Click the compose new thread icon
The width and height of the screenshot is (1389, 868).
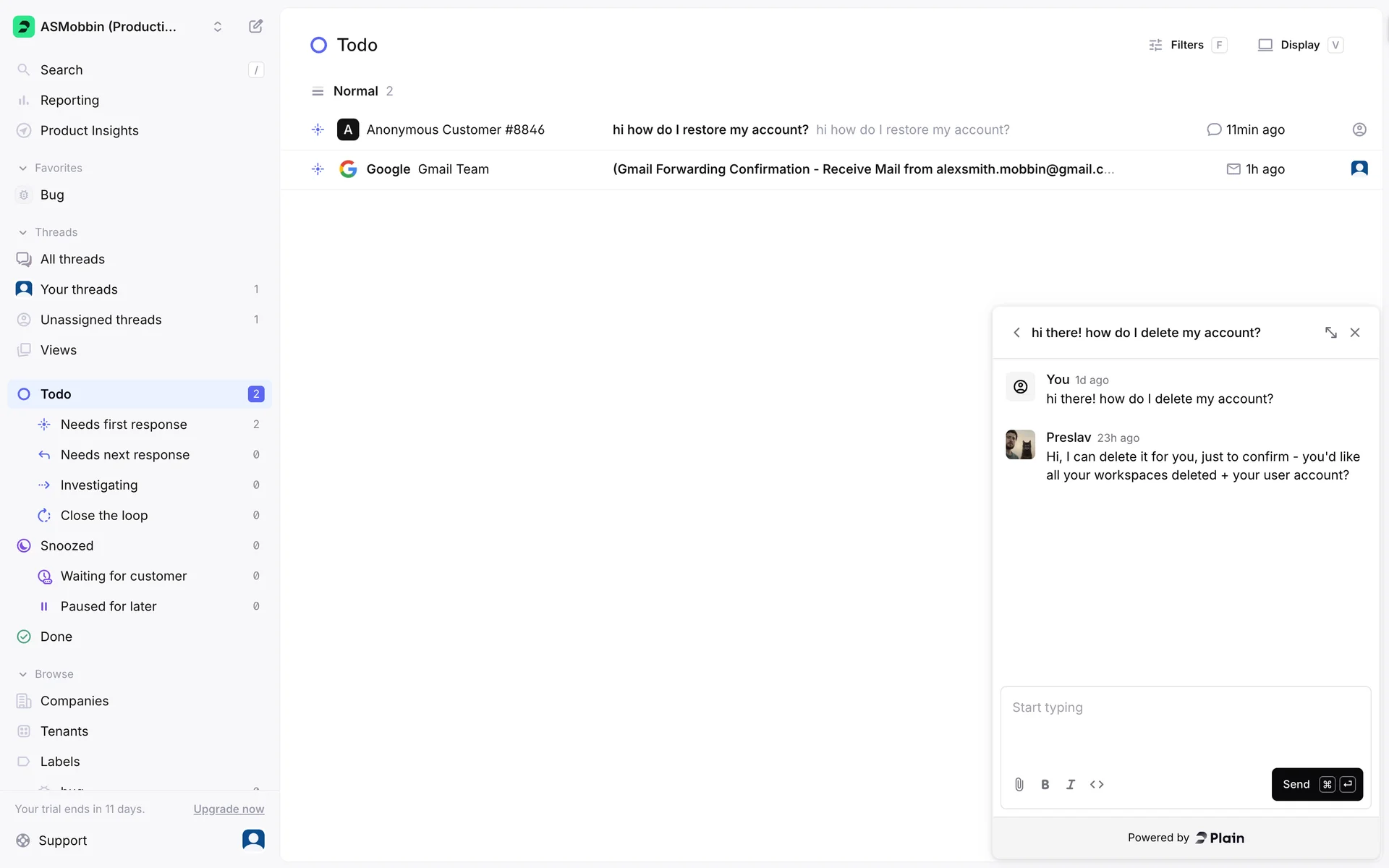pos(255,27)
